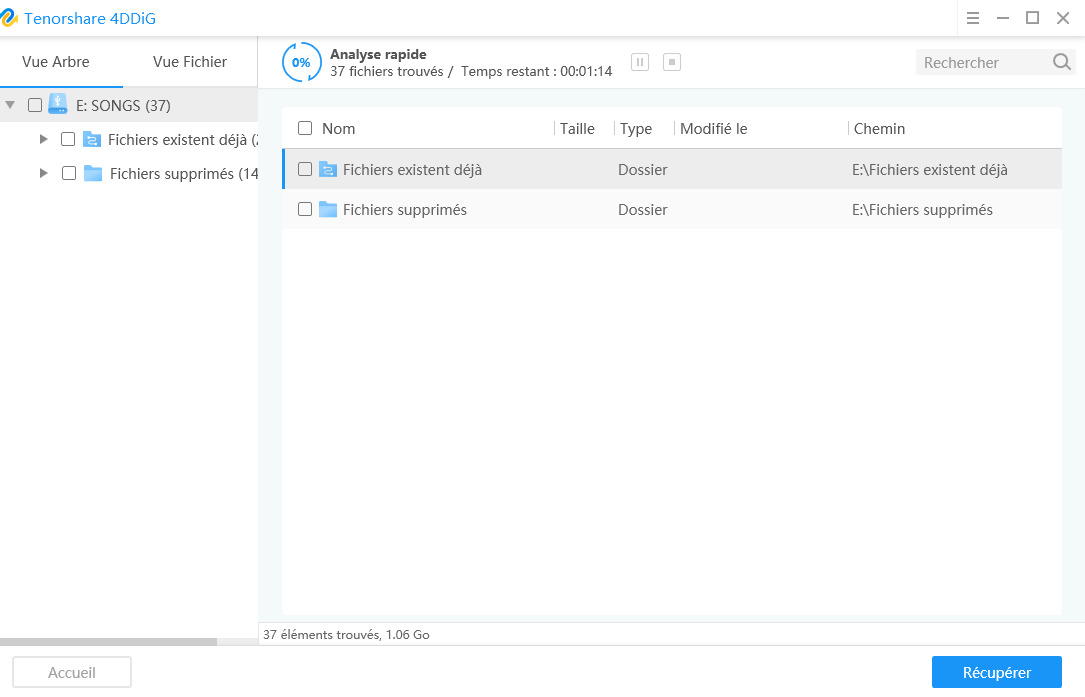Click the E:\Fichiers supprimés path cell
The image size is (1085, 697).
point(922,210)
